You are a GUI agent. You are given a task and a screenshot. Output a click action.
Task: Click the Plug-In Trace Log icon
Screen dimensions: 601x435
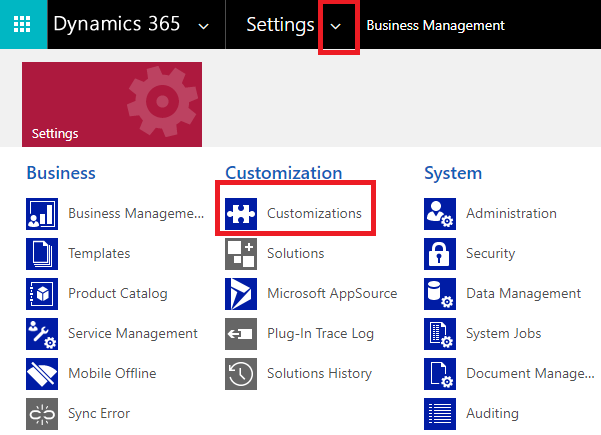click(x=241, y=334)
